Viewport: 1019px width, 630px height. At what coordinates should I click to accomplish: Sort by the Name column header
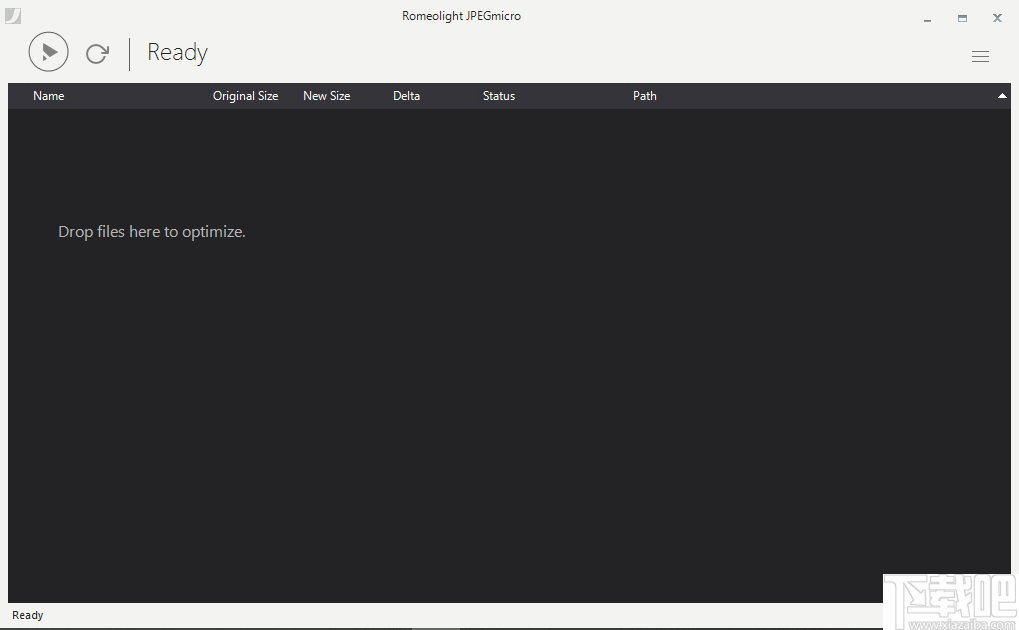pyautogui.click(x=49, y=96)
